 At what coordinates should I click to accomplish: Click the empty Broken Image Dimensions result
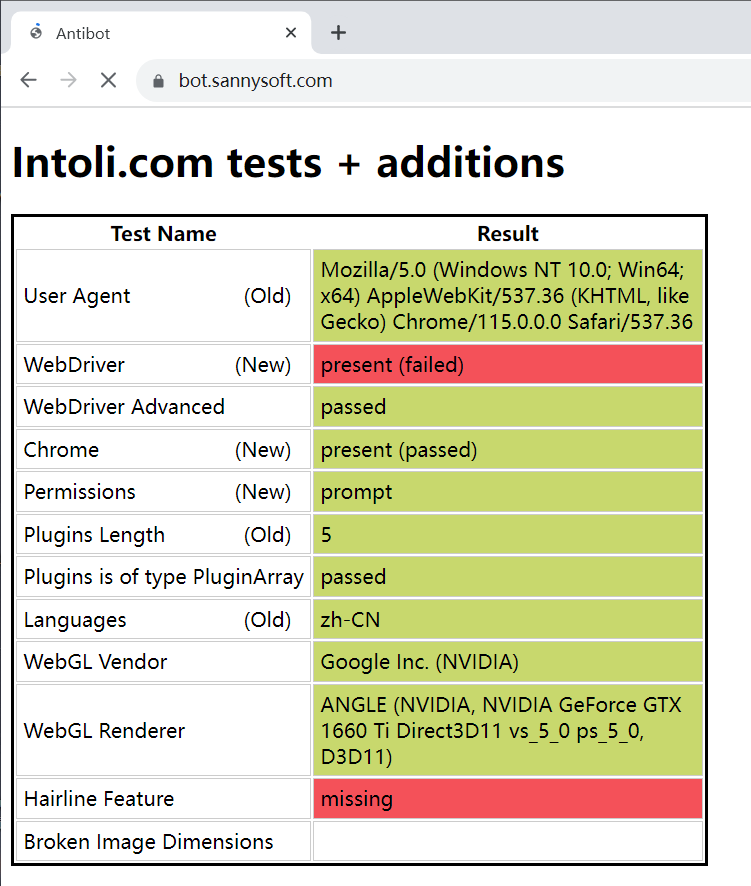point(507,842)
